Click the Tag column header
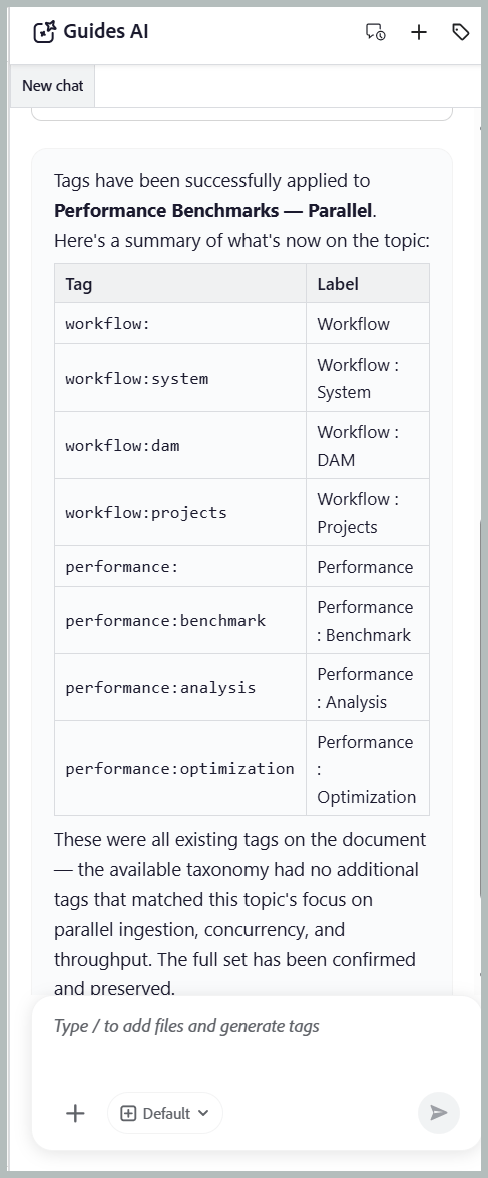This screenshot has width=488, height=1178. click(x=180, y=283)
